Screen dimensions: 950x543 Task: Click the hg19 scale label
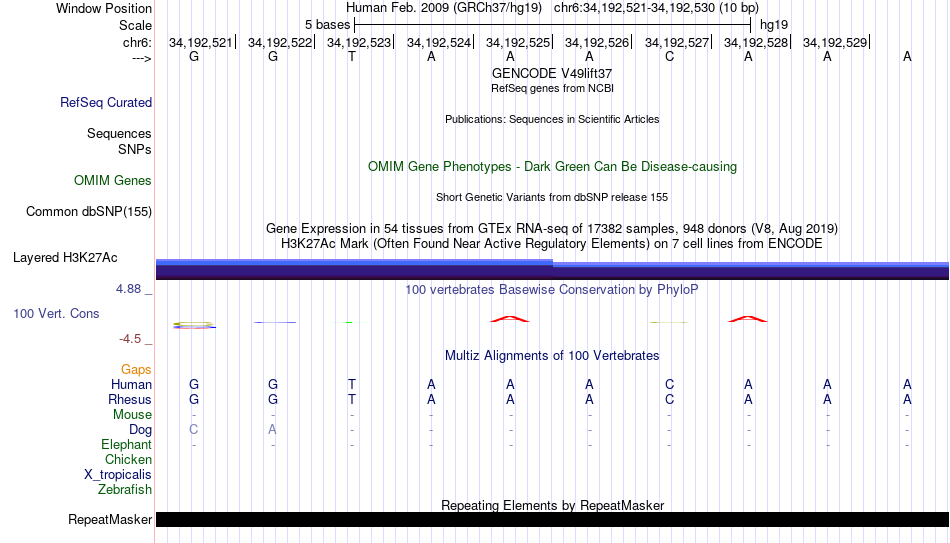point(774,25)
